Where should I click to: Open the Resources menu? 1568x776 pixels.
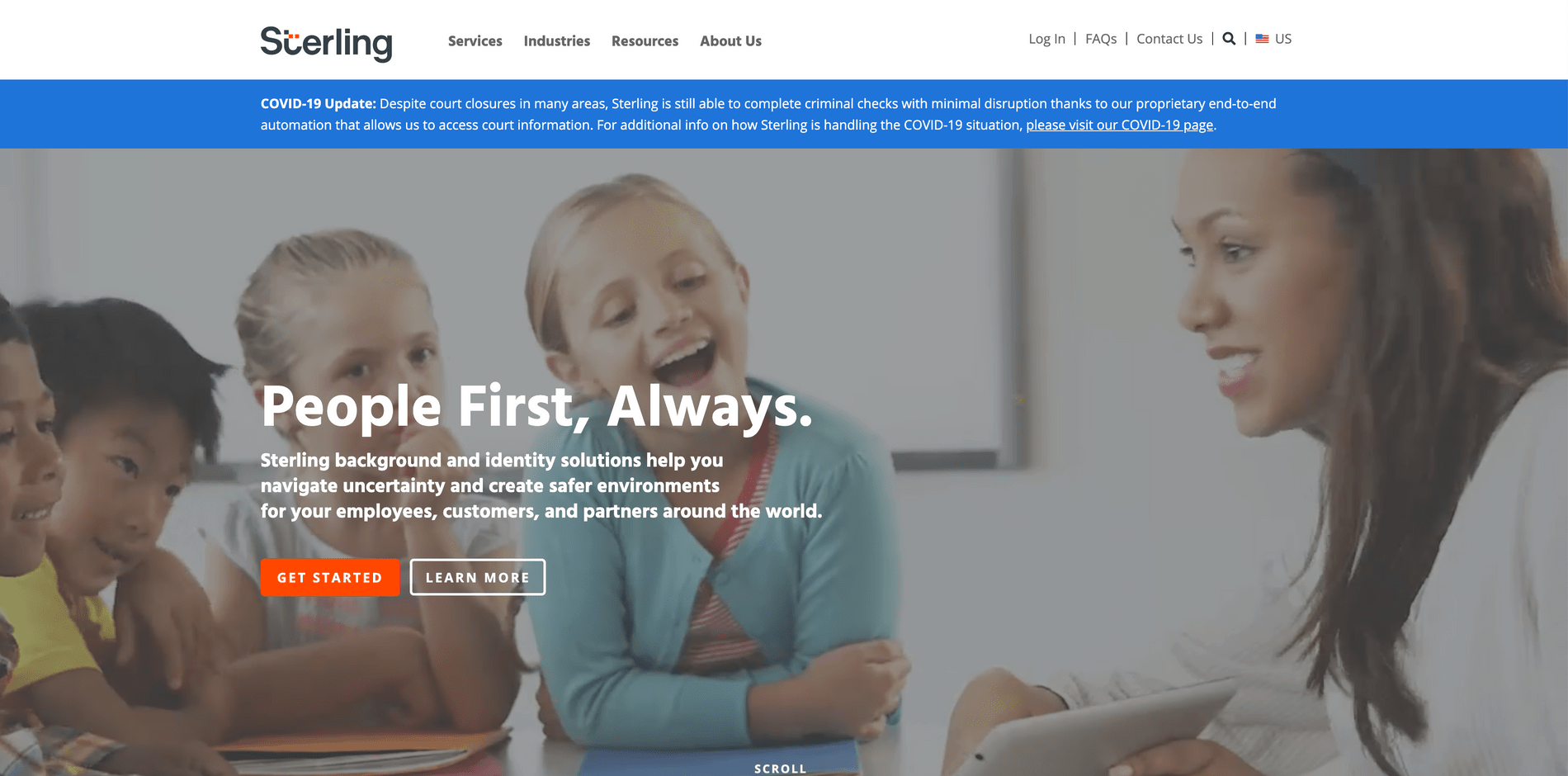click(645, 41)
